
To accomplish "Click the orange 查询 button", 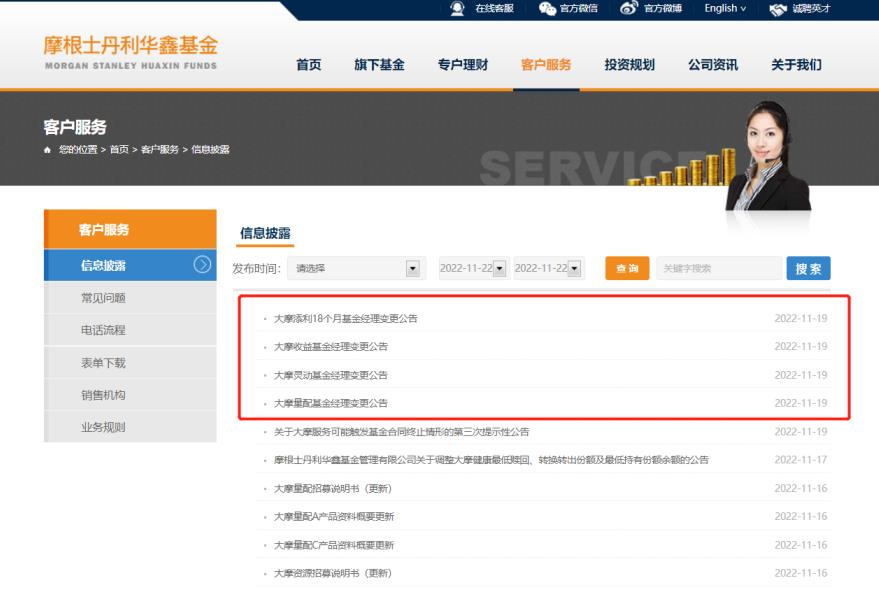I will [627, 268].
